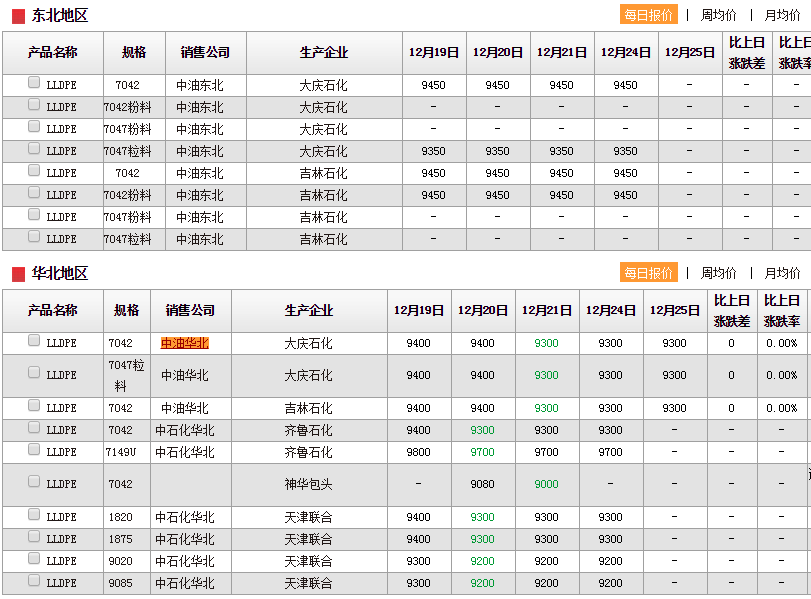
Task: Click 12月19日 header in 东北地区 table
Action: coord(434,52)
